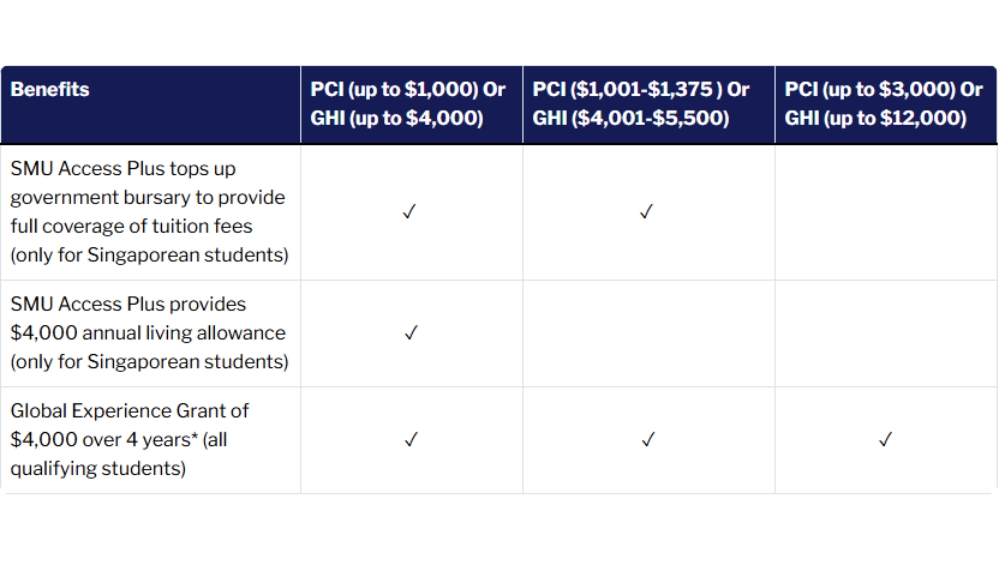1000x563 pixels.
Task: Click the "GHI (up to $12,000)" header text
Action: coord(876,119)
